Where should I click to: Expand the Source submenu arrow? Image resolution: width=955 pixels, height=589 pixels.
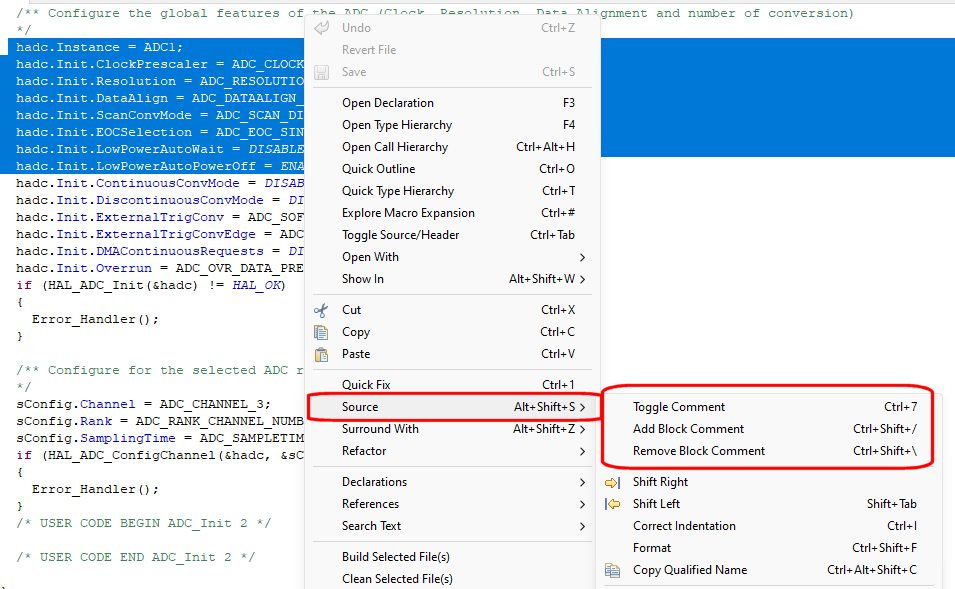point(582,407)
